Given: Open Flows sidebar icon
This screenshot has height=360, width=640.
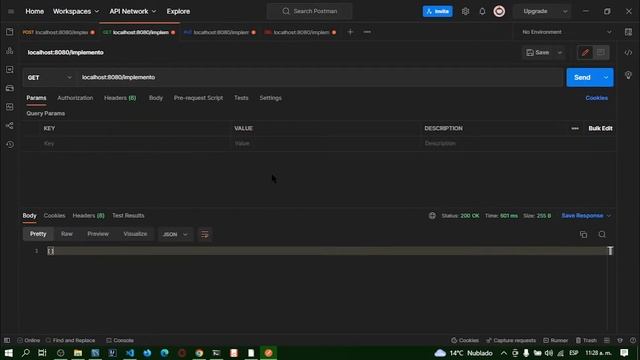Looking at the screenshot, I should pyautogui.click(x=10, y=126).
